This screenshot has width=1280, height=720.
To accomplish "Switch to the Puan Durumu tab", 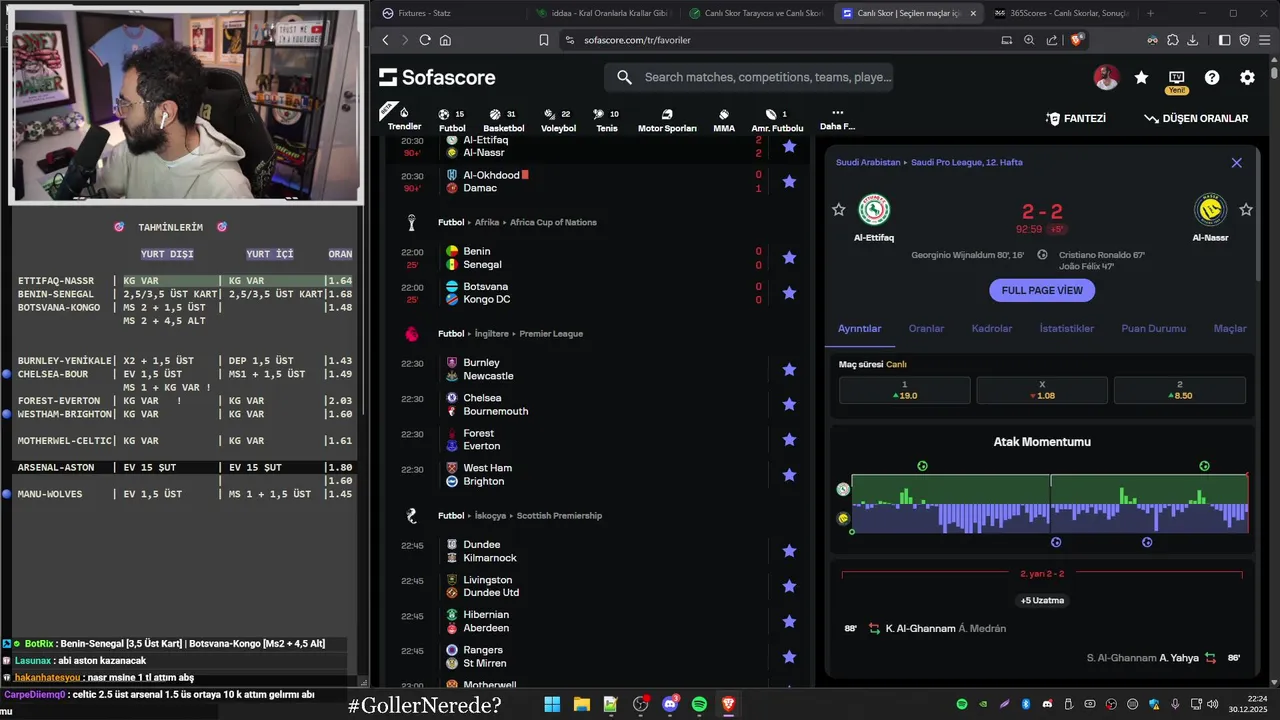I will point(1153,328).
